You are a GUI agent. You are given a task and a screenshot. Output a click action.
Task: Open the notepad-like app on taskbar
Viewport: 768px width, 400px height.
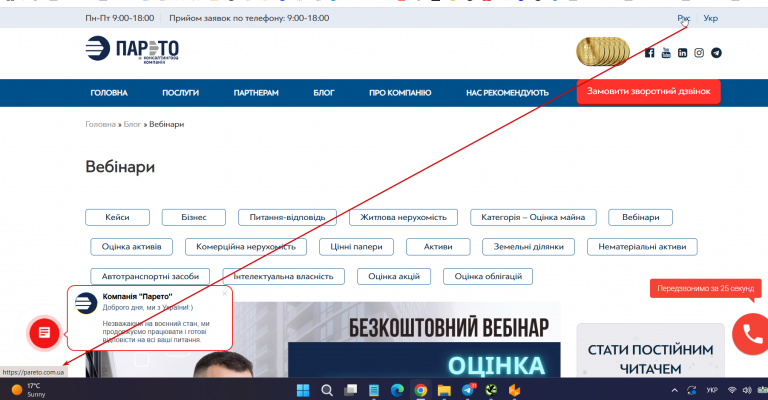[x=374, y=390]
